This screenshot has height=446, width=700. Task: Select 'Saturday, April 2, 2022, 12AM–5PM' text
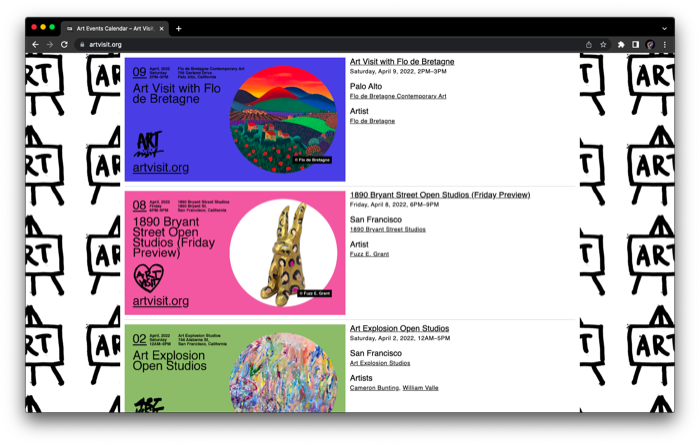[400, 338]
